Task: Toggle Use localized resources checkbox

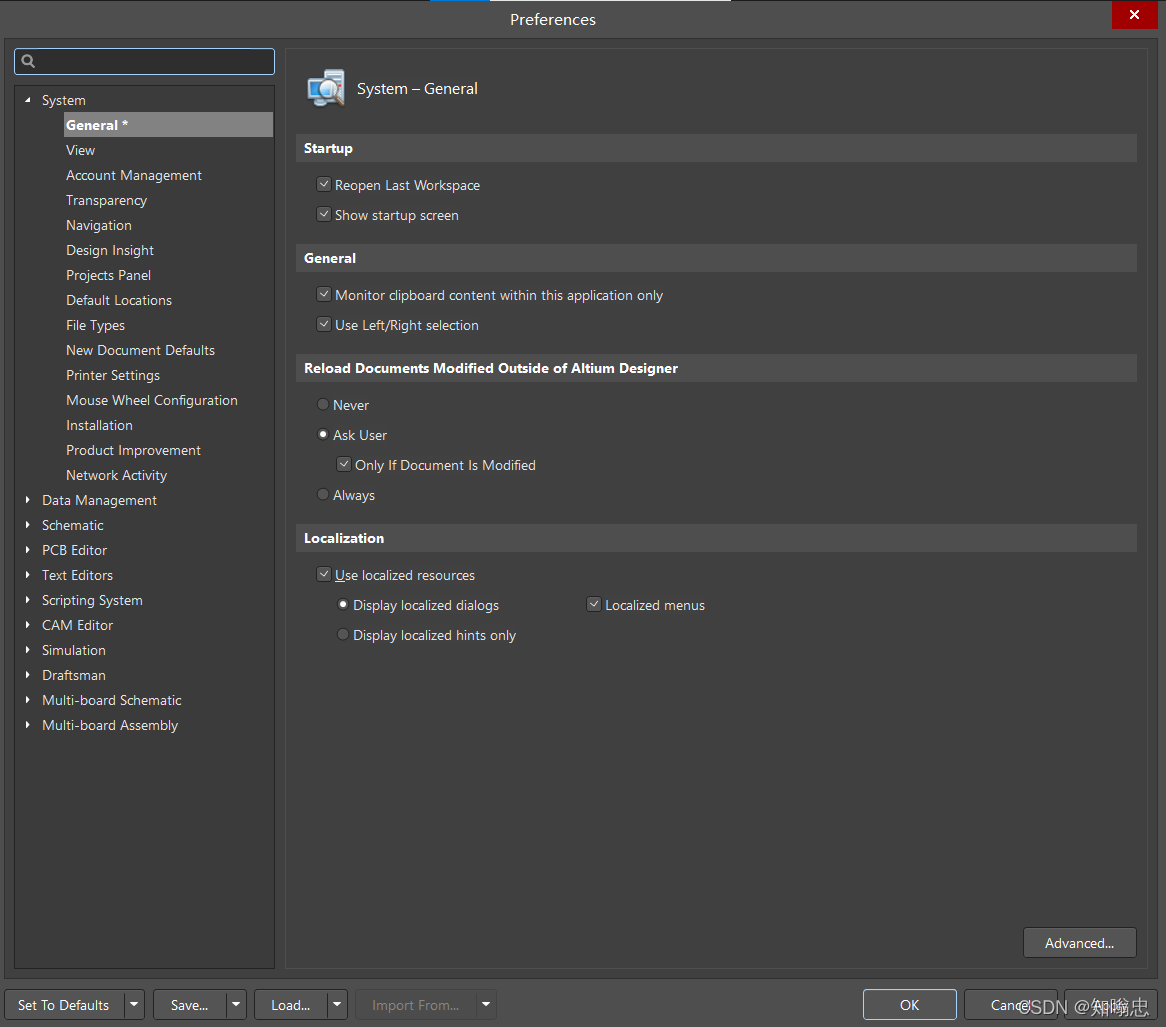Action: (x=323, y=574)
